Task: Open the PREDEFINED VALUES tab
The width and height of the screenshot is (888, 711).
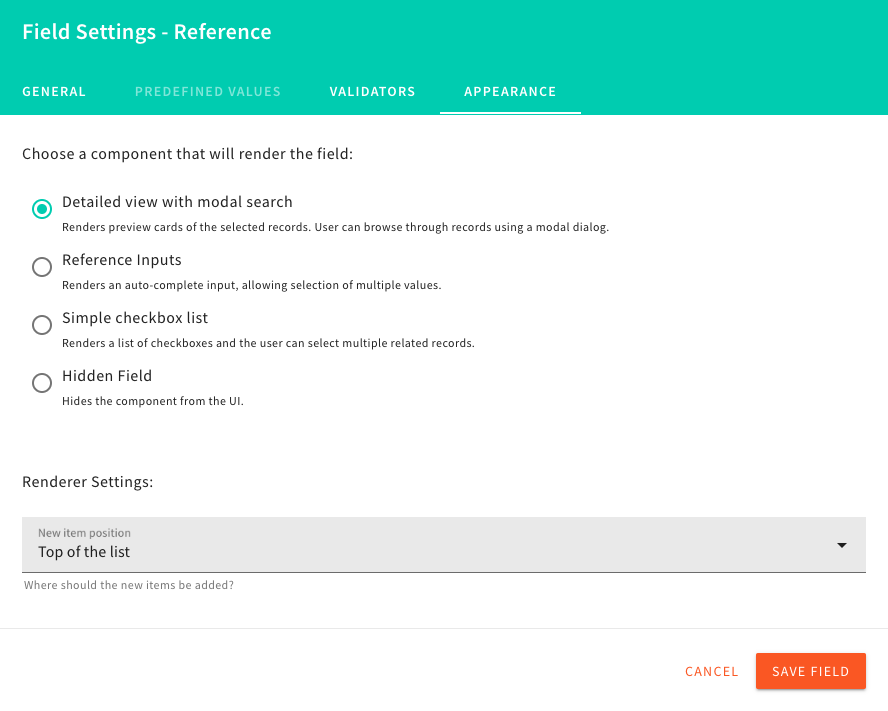Action: (207, 91)
